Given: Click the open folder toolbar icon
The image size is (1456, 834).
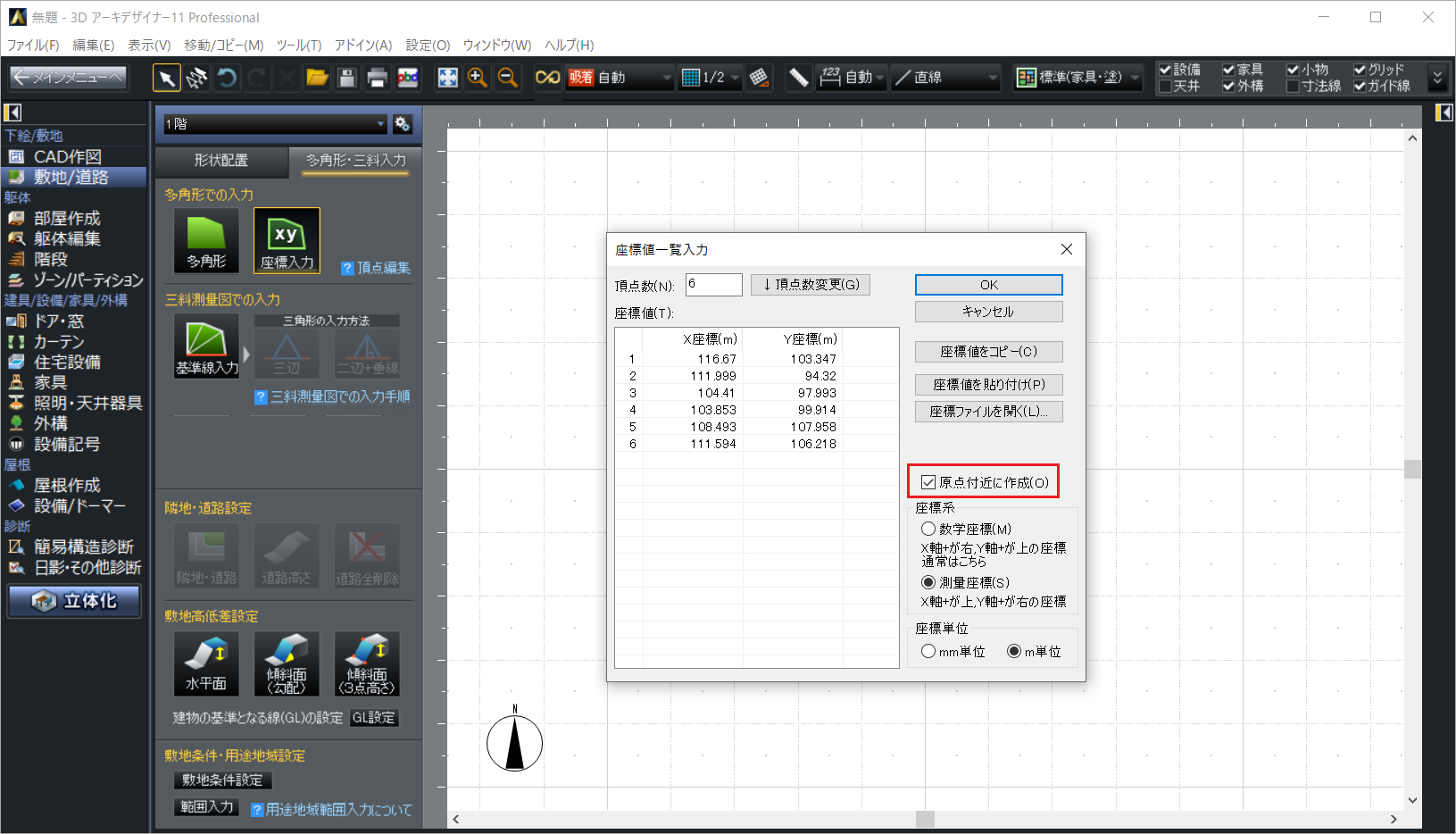Looking at the screenshot, I should pyautogui.click(x=317, y=78).
